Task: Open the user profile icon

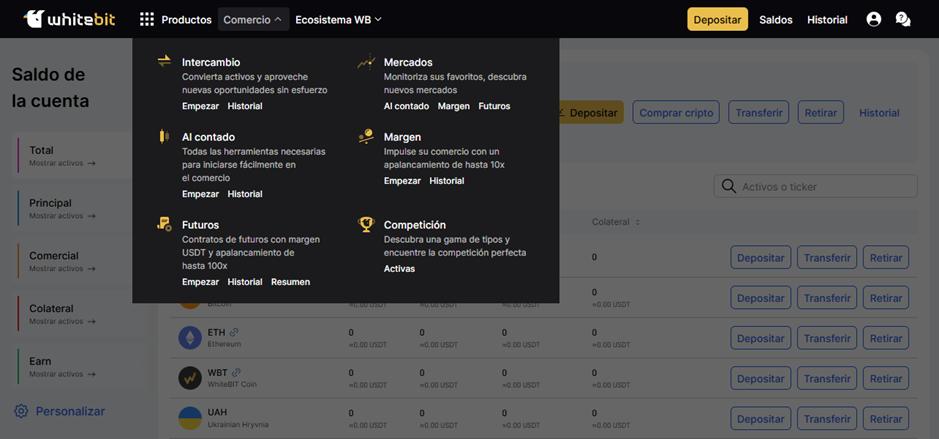Action: click(874, 20)
